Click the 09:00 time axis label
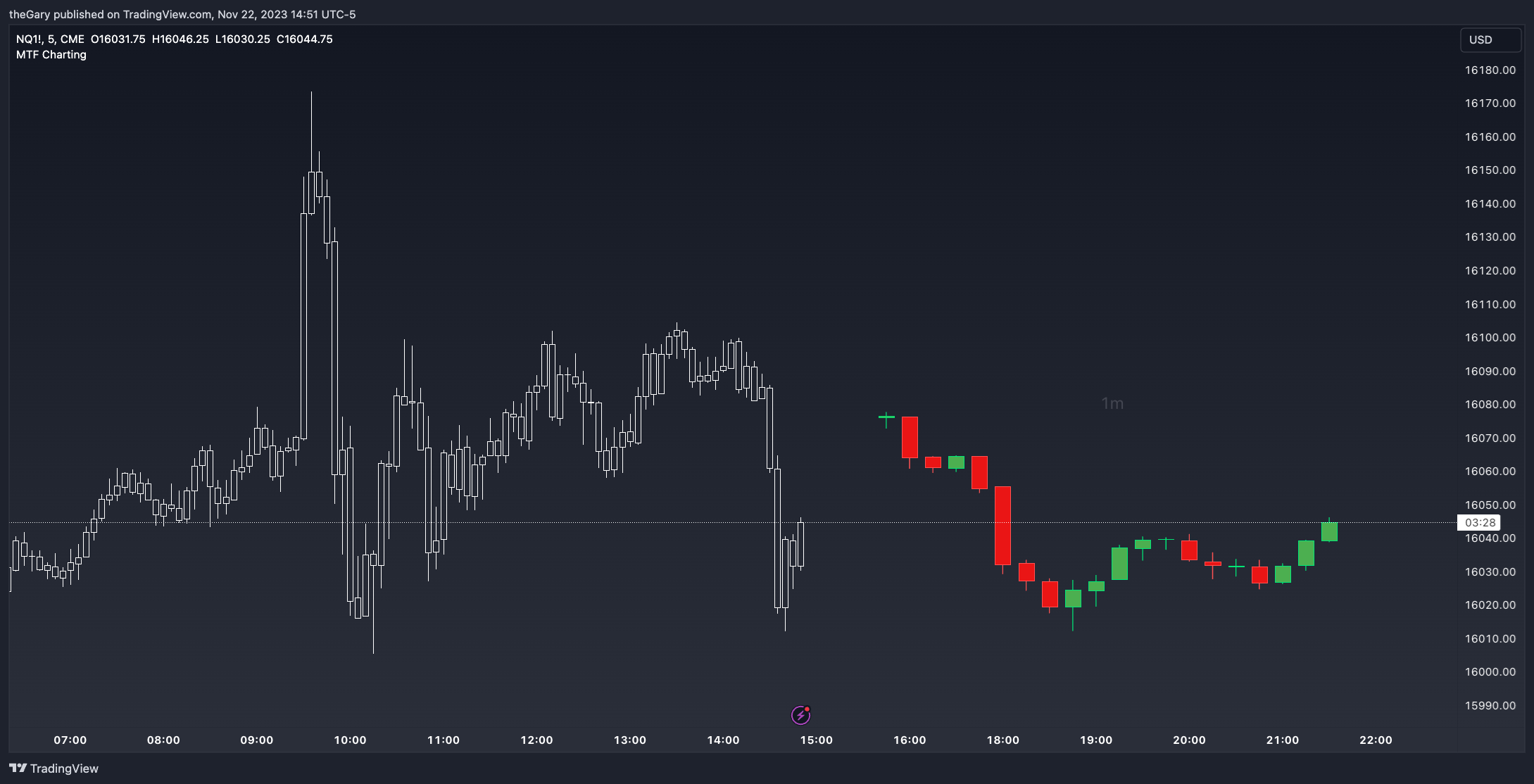 point(257,740)
